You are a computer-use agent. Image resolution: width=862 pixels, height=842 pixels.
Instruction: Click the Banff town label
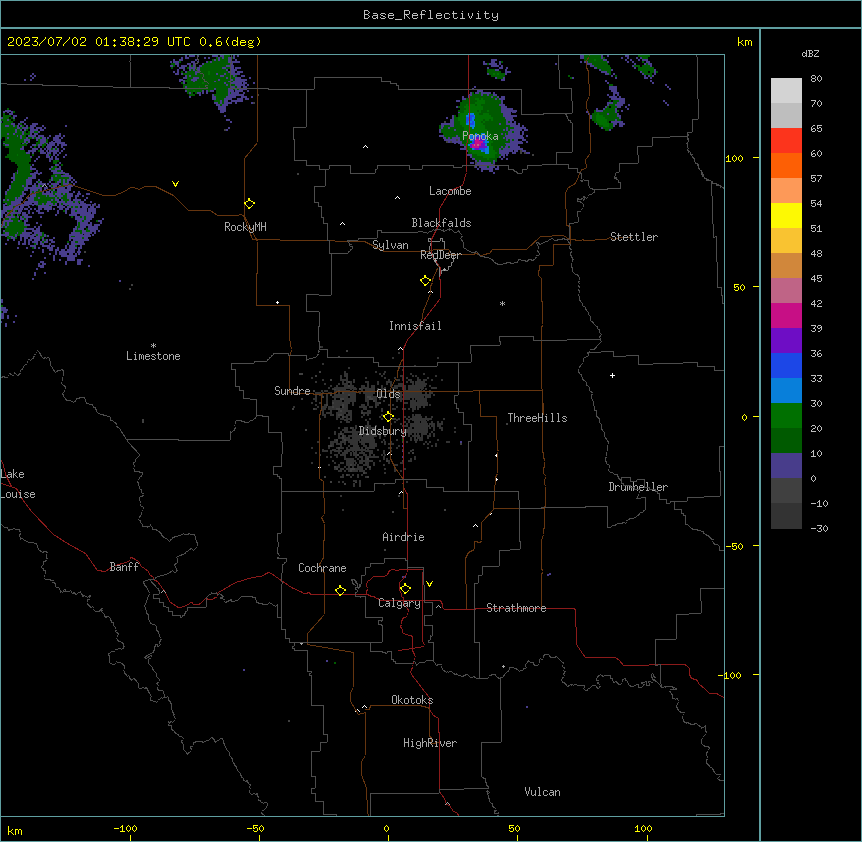[x=124, y=567]
